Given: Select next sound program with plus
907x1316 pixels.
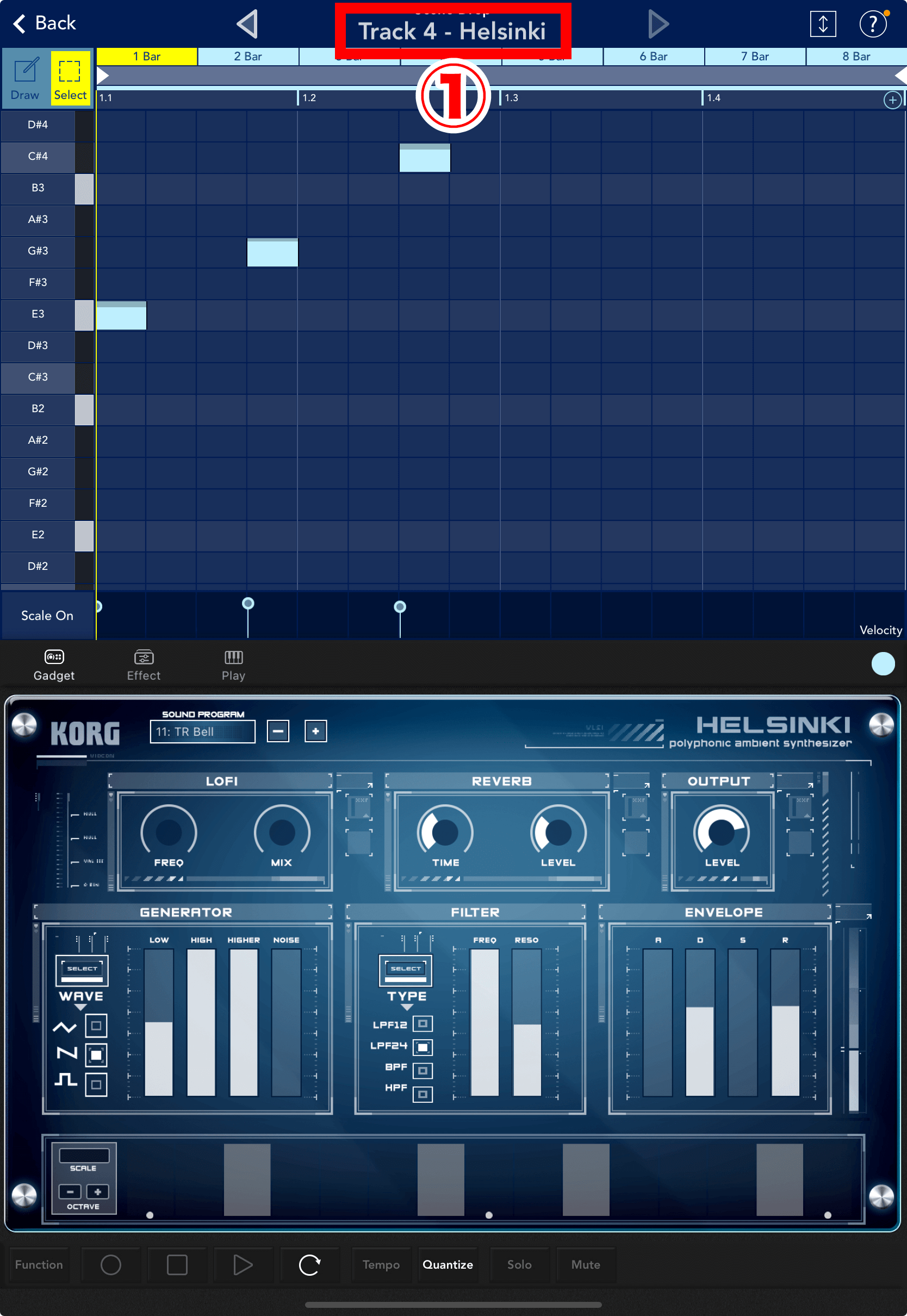Looking at the screenshot, I should coord(315,731).
